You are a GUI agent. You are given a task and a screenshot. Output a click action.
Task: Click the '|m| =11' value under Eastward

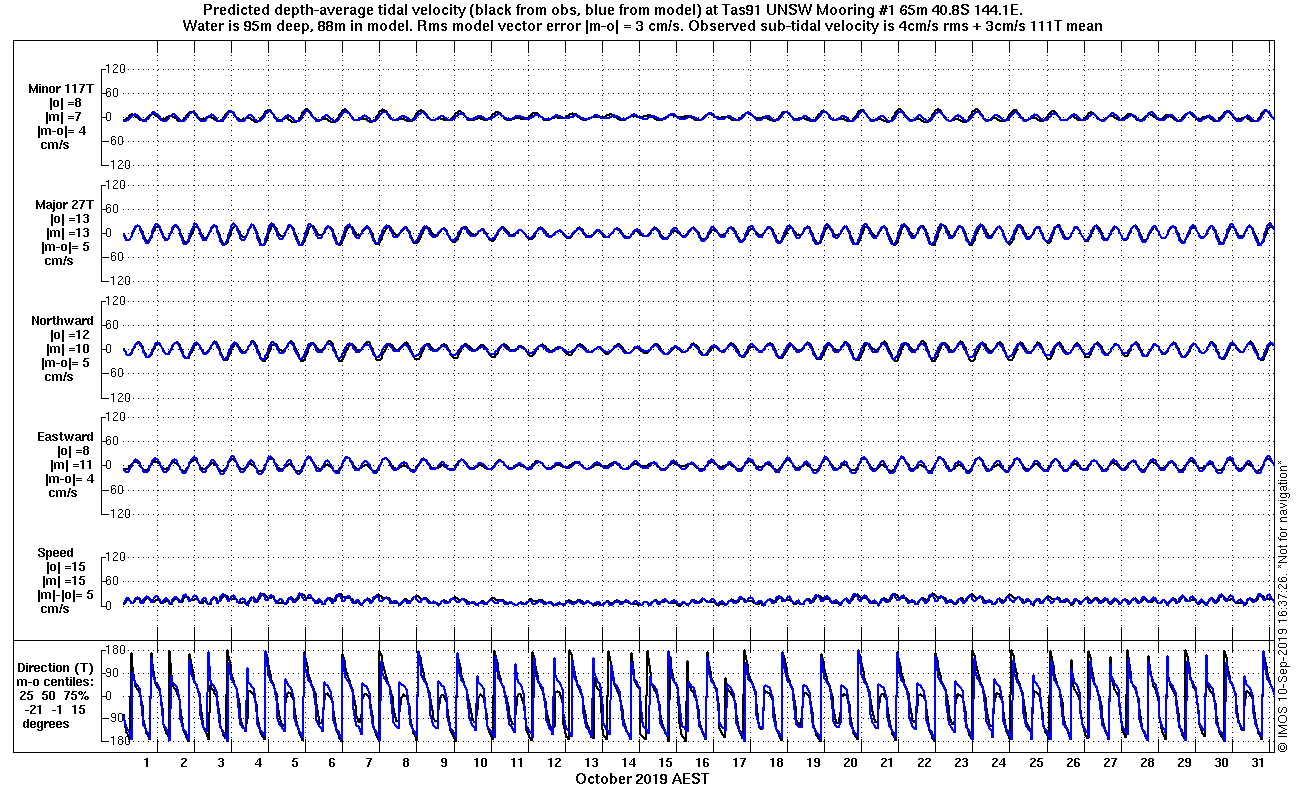pos(72,465)
